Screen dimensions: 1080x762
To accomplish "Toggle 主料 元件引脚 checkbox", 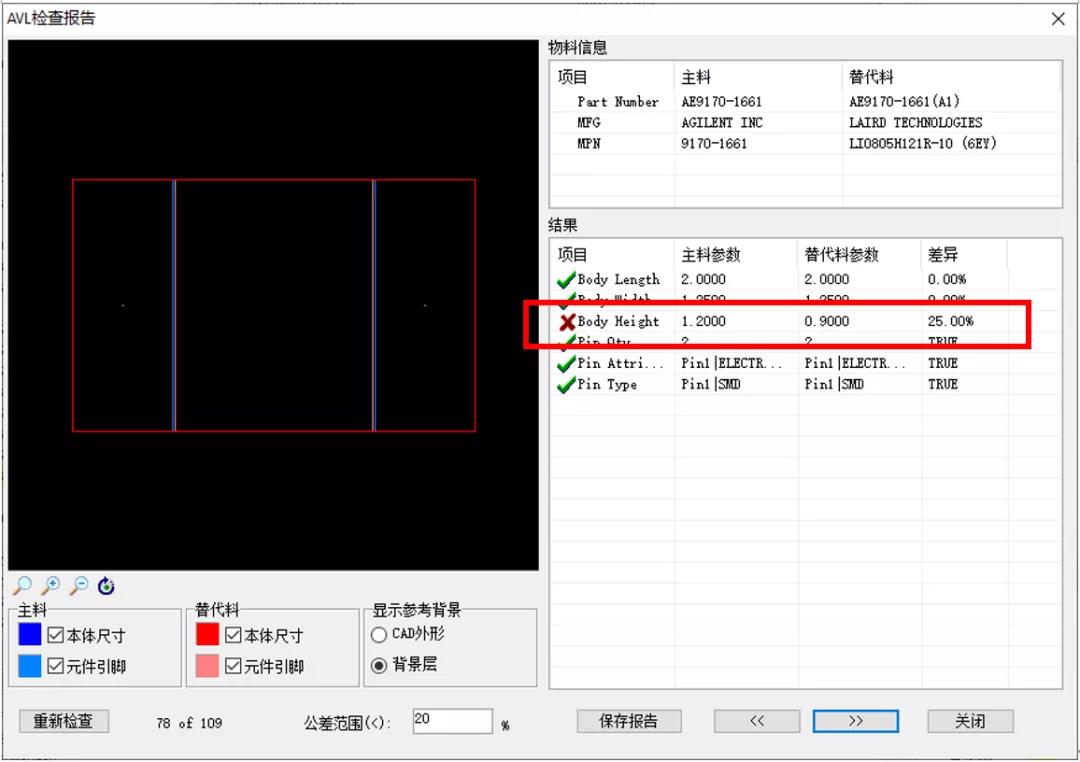I will pyautogui.click(x=56, y=666).
